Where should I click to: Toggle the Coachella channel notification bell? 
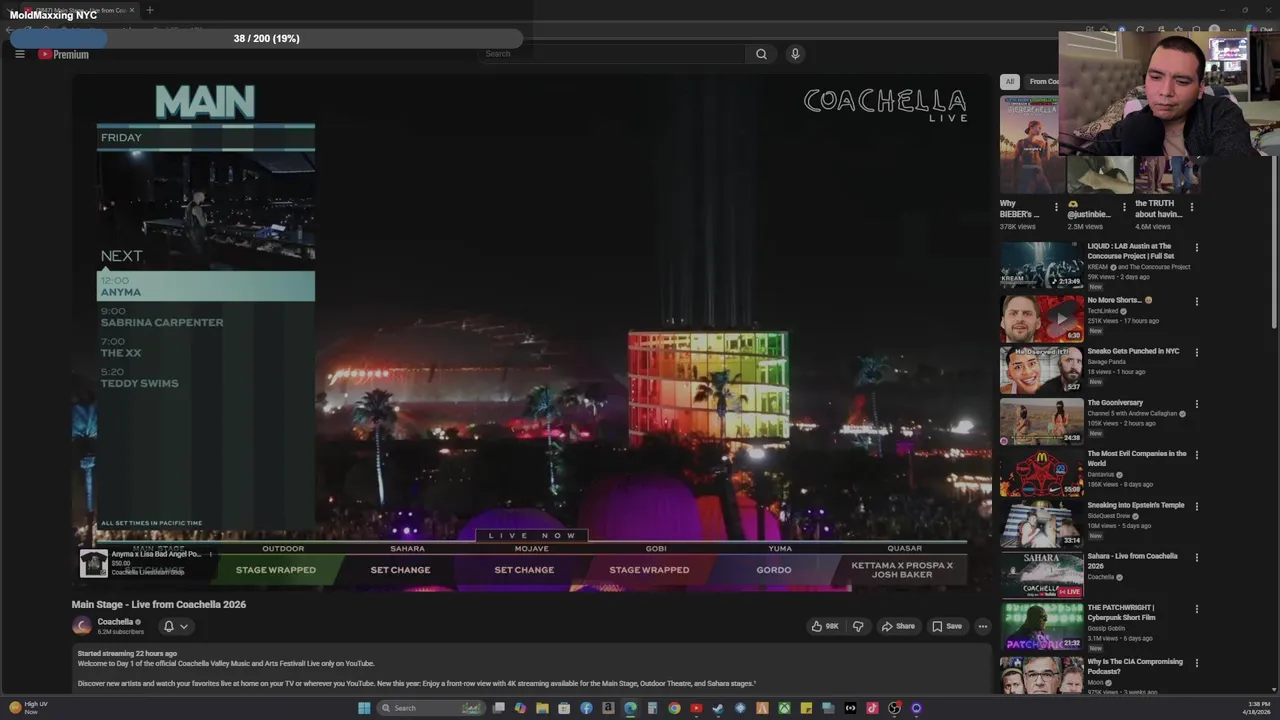click(x=168, y=626)
